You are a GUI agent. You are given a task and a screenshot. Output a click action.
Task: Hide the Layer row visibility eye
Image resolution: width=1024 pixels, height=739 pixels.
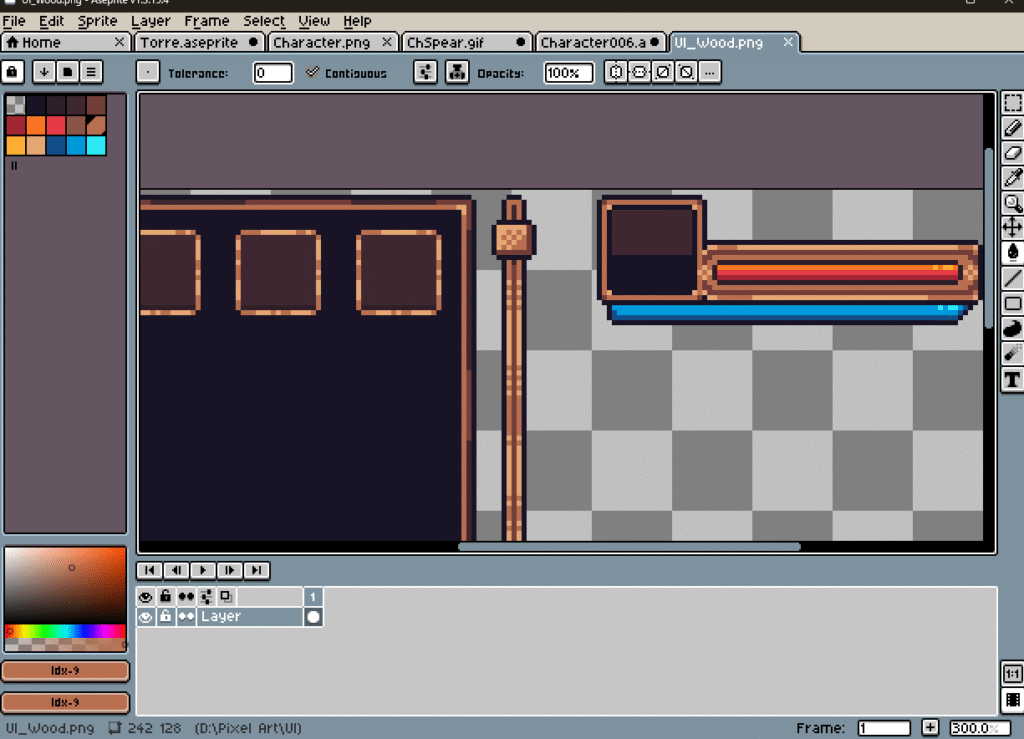pos(146,617)
